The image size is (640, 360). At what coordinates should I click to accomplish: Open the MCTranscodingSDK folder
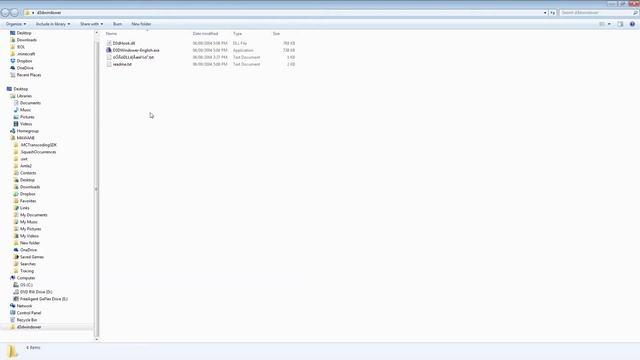pyautogui.click(x=38, y=145)
